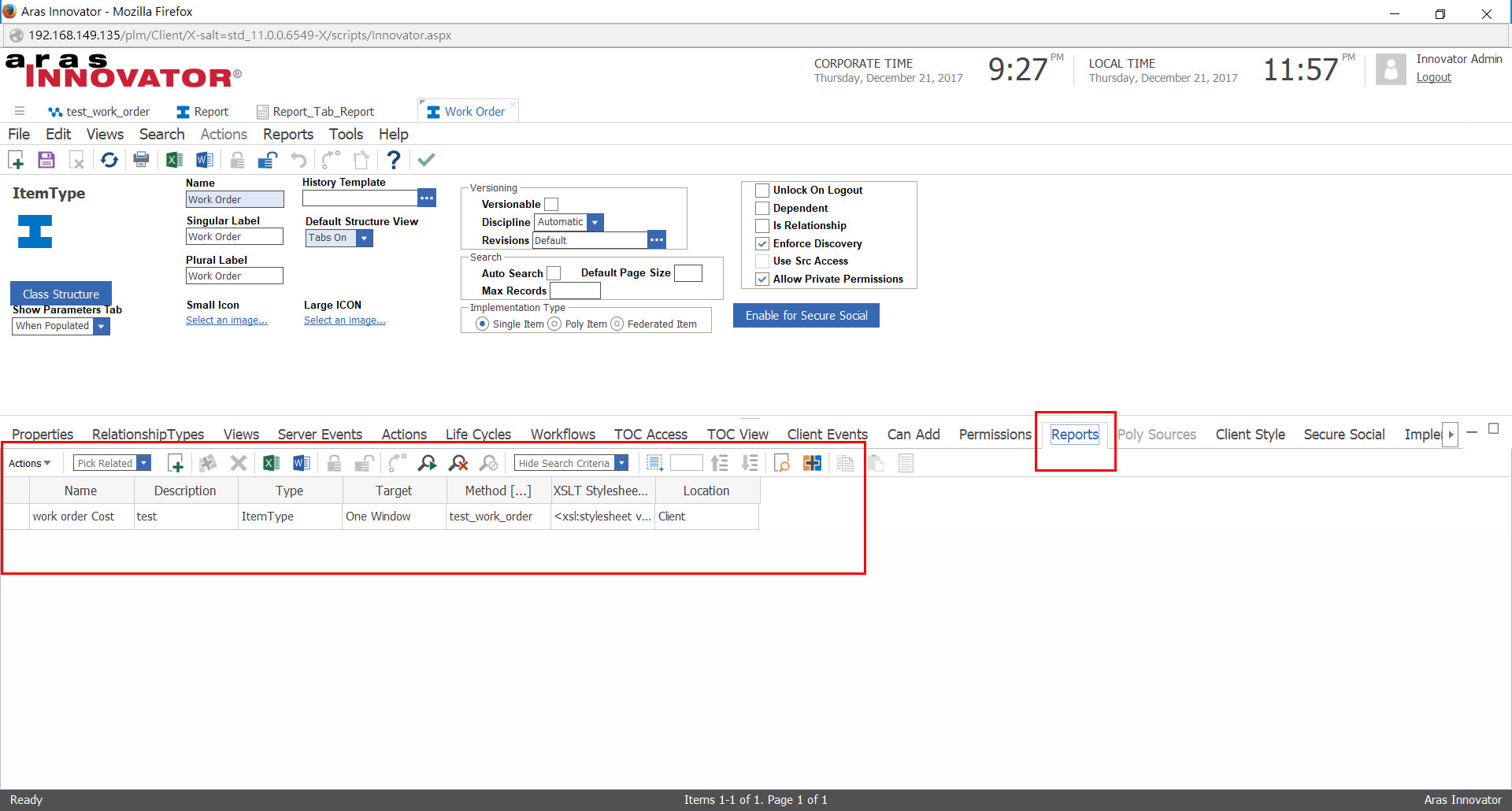
Task: Click the purple Save floppy icon
Action: 46,160
